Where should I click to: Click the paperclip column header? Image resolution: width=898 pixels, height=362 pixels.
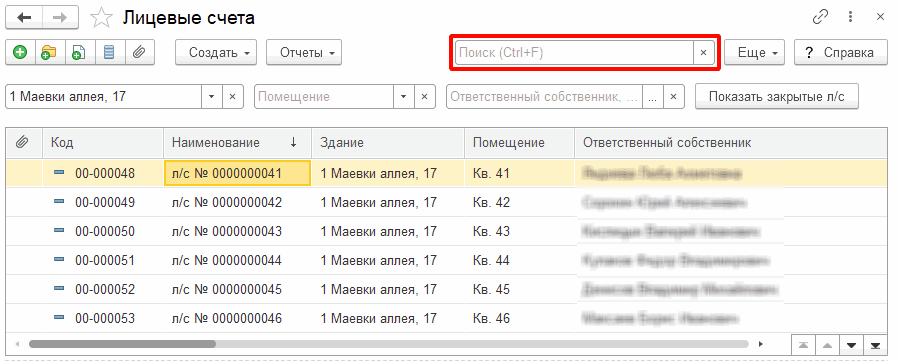24,143
